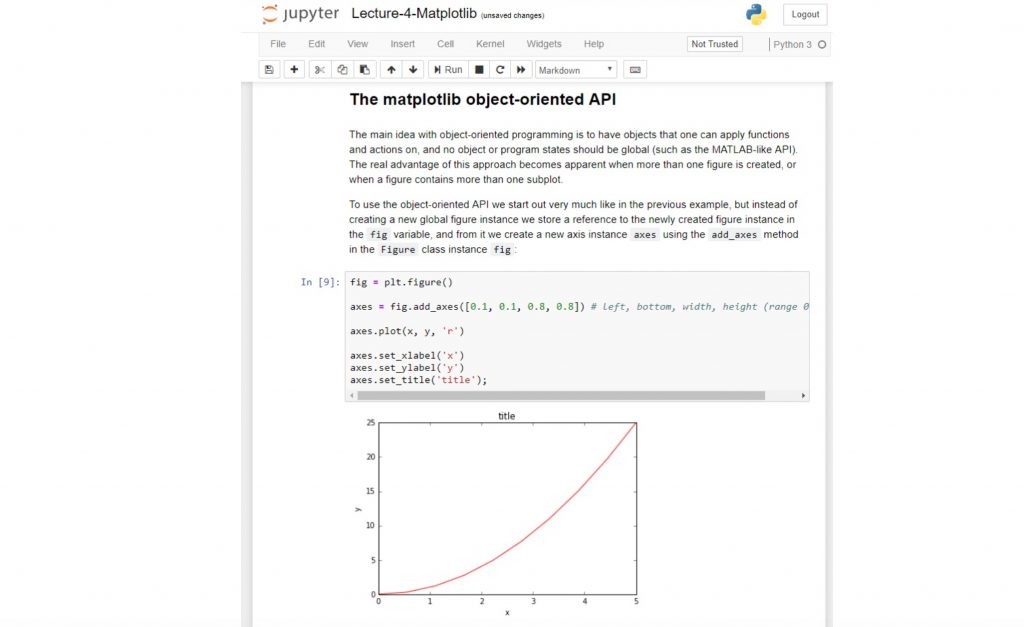Open the Cell menu
Image resolution: width=1024 pixels, height=627 pixels.
tap(445, 44)
